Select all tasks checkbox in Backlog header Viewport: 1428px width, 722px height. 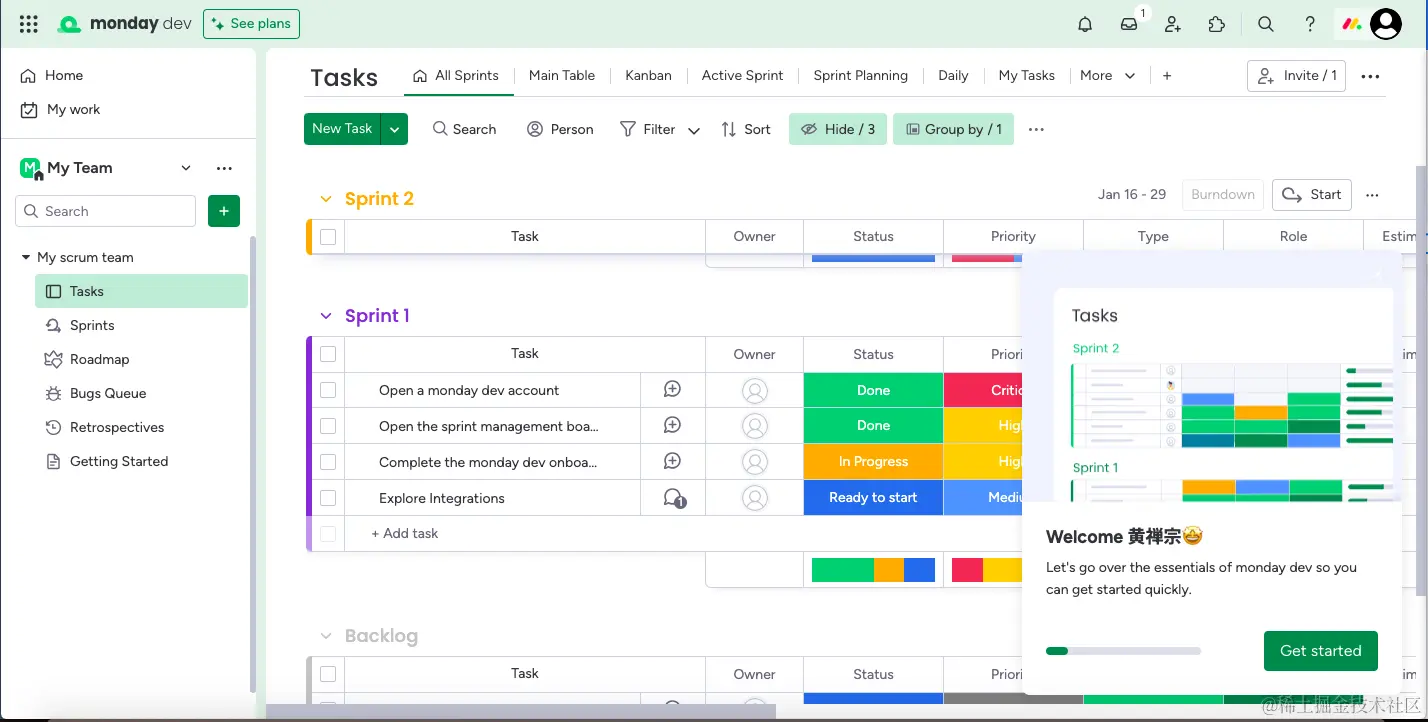coord(328,674)
